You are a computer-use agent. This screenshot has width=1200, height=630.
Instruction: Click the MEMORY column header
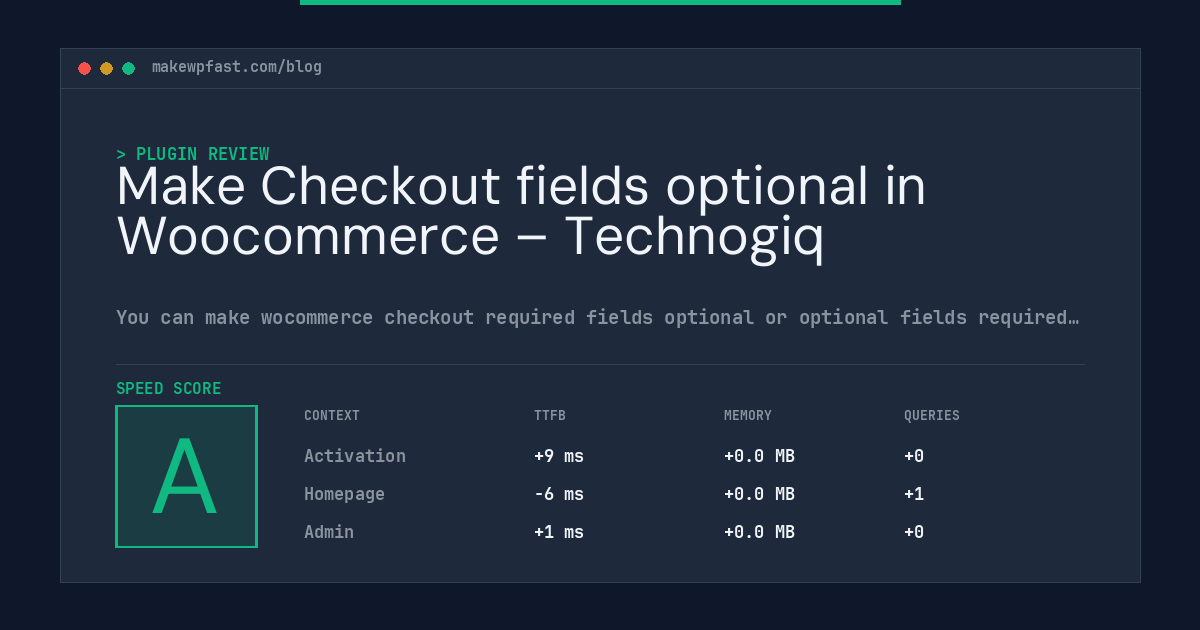(x=748, y=415)
